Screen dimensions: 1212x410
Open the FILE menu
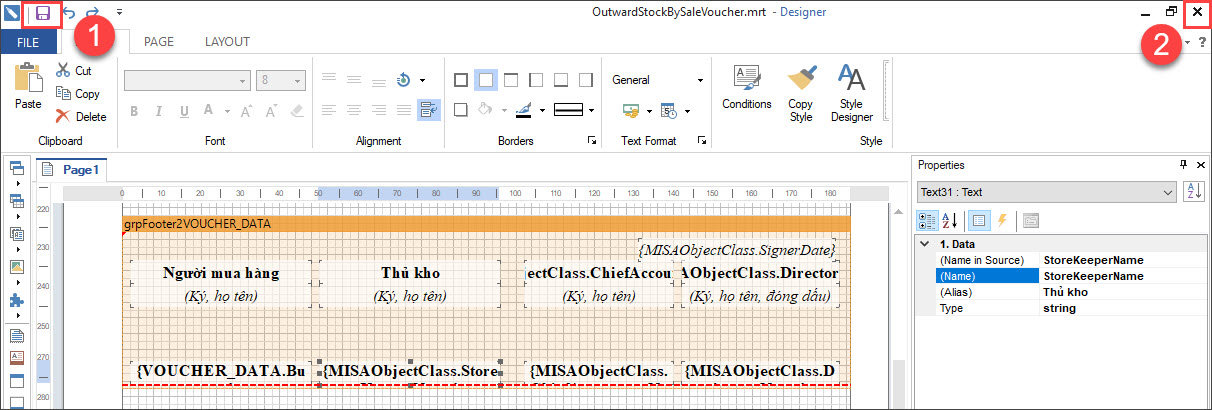(x=28, y=42)
